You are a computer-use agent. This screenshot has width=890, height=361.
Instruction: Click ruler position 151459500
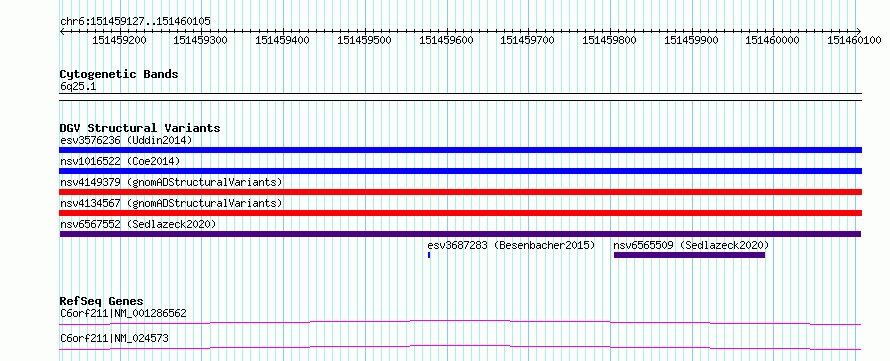[364, 40]
